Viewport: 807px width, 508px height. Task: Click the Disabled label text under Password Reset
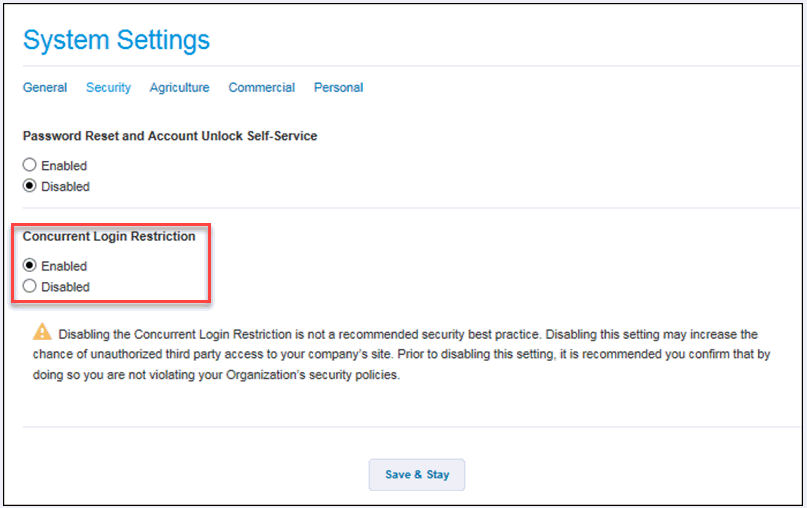[65, 187]
